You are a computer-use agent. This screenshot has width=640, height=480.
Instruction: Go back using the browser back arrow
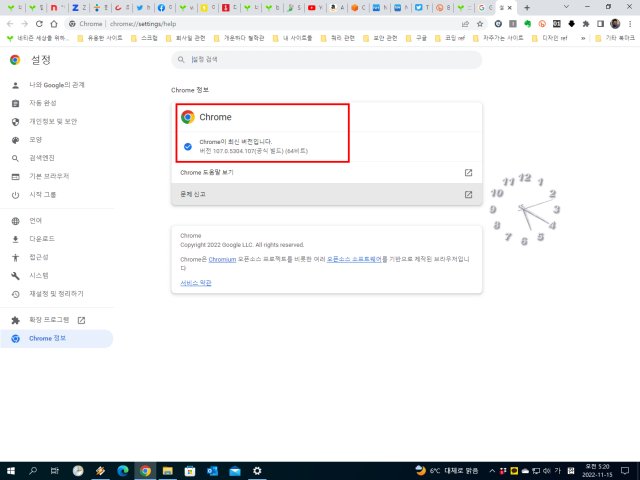click(10, 24)
